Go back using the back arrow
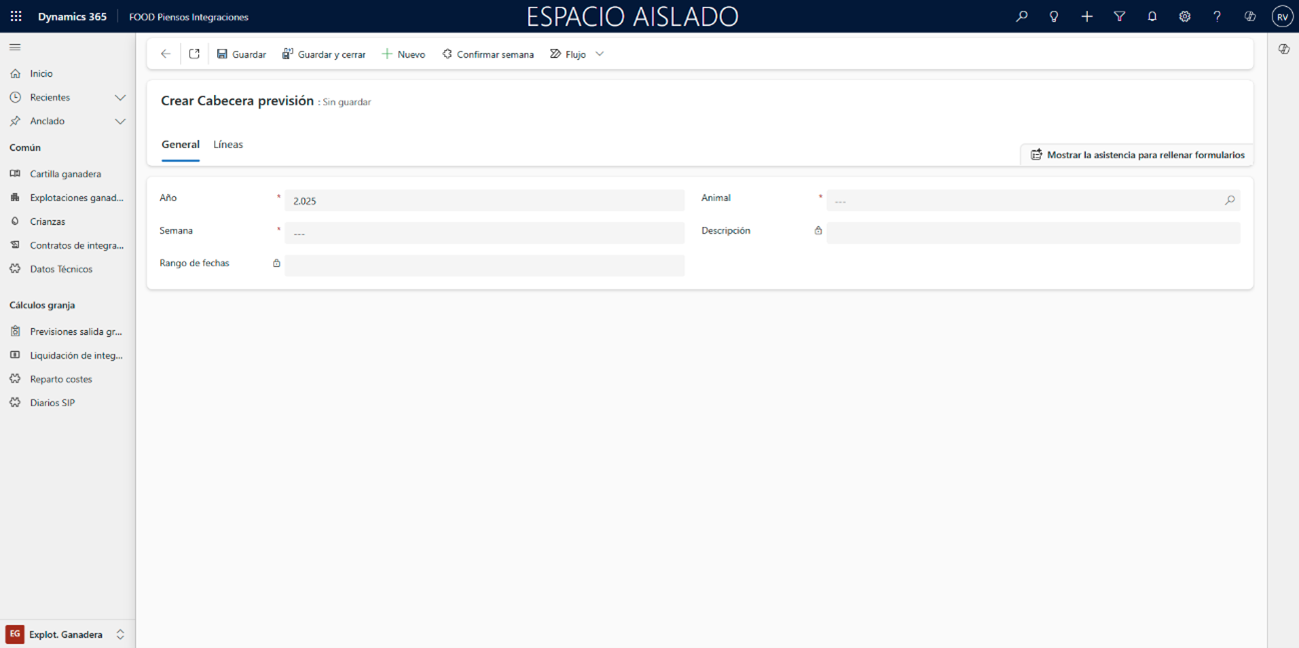The width and height of the screenshot is (1299, 648). coord(166,54)
